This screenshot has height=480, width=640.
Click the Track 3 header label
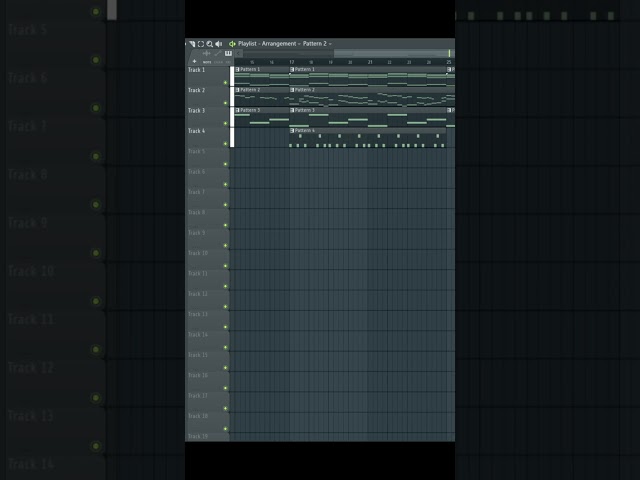196,111
